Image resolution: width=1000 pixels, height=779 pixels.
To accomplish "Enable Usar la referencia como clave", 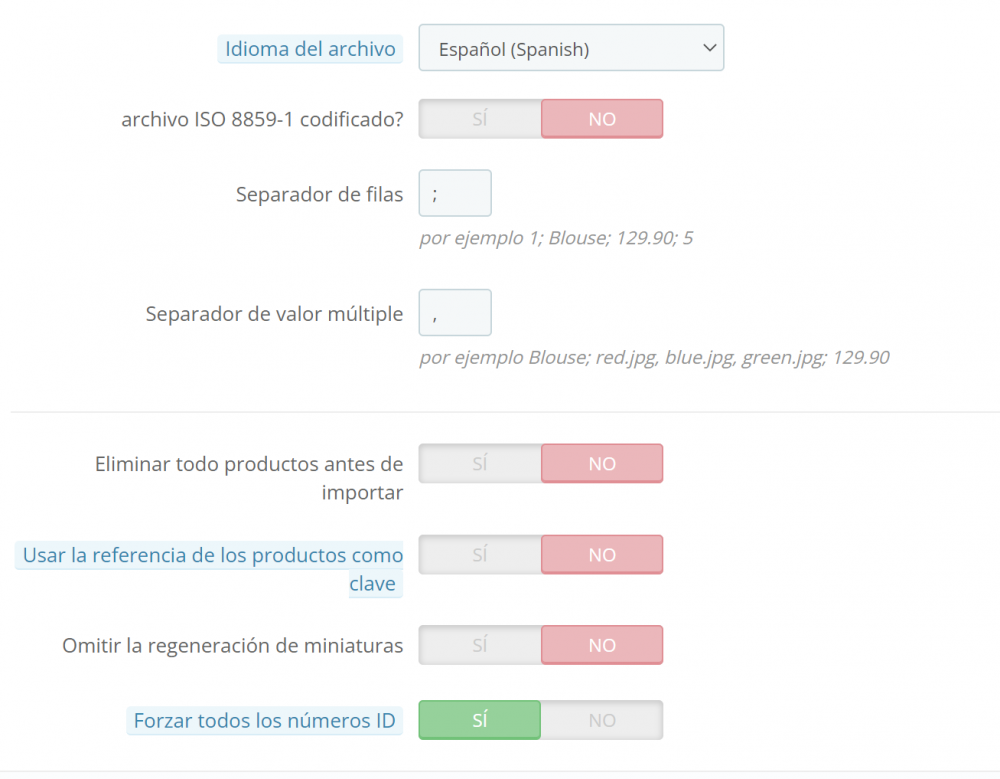I will coord(480,555).
